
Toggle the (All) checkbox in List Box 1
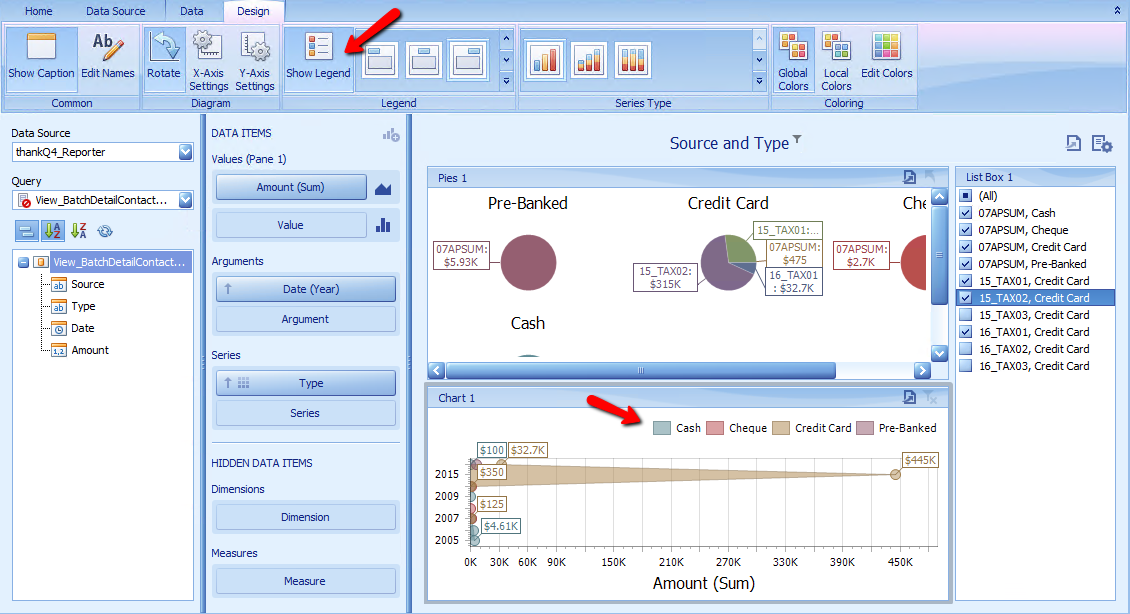tap(966, 196)
